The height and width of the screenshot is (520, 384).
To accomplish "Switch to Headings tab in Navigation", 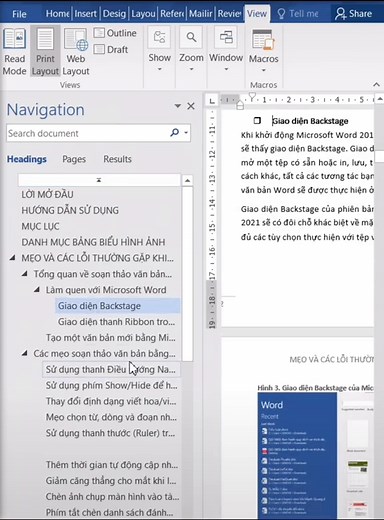I will [27, 159].
